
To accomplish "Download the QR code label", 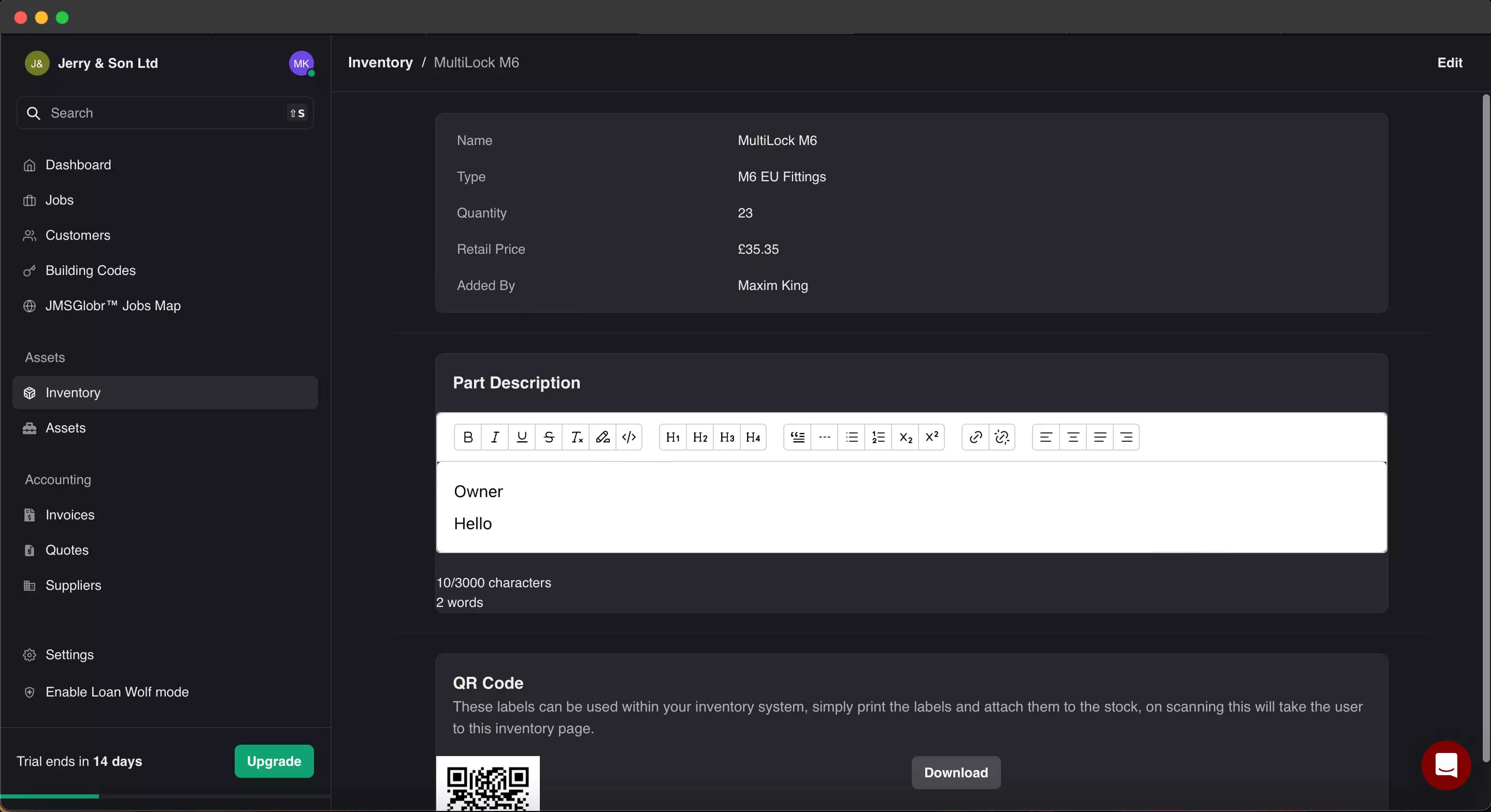I will coord(956,773).
